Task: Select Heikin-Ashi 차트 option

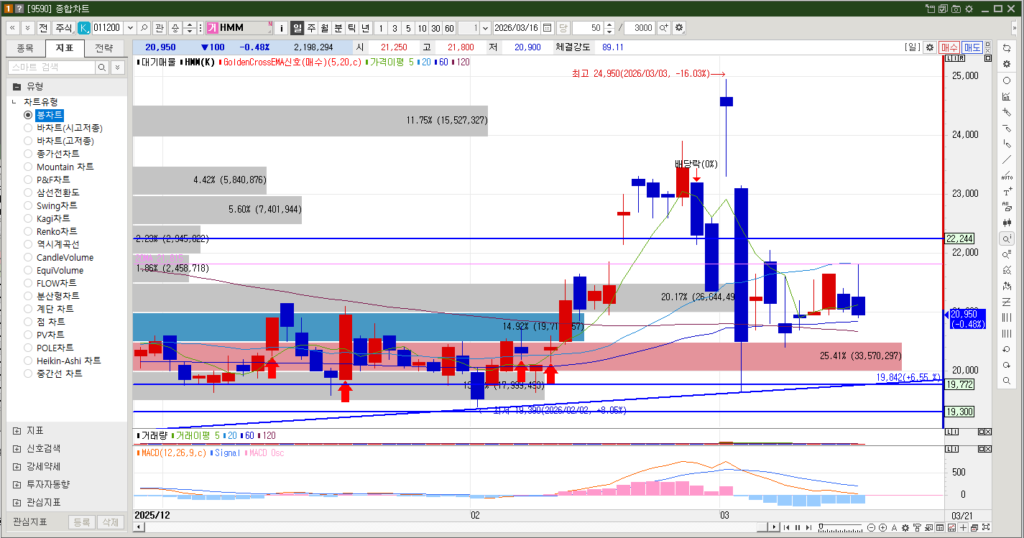Action: [68, 360]
